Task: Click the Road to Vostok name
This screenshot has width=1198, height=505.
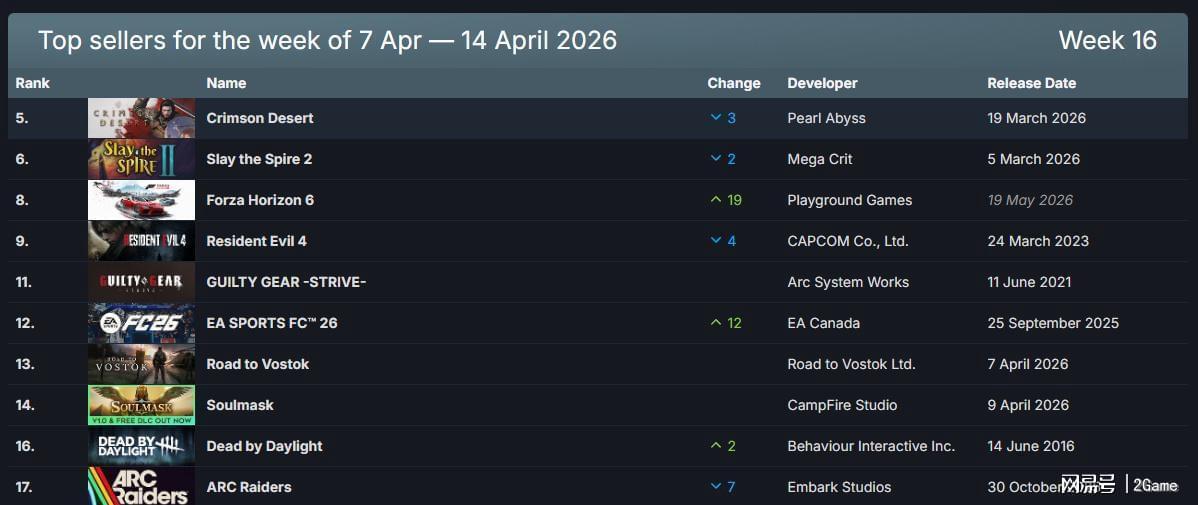Action: tap(257, 364)
